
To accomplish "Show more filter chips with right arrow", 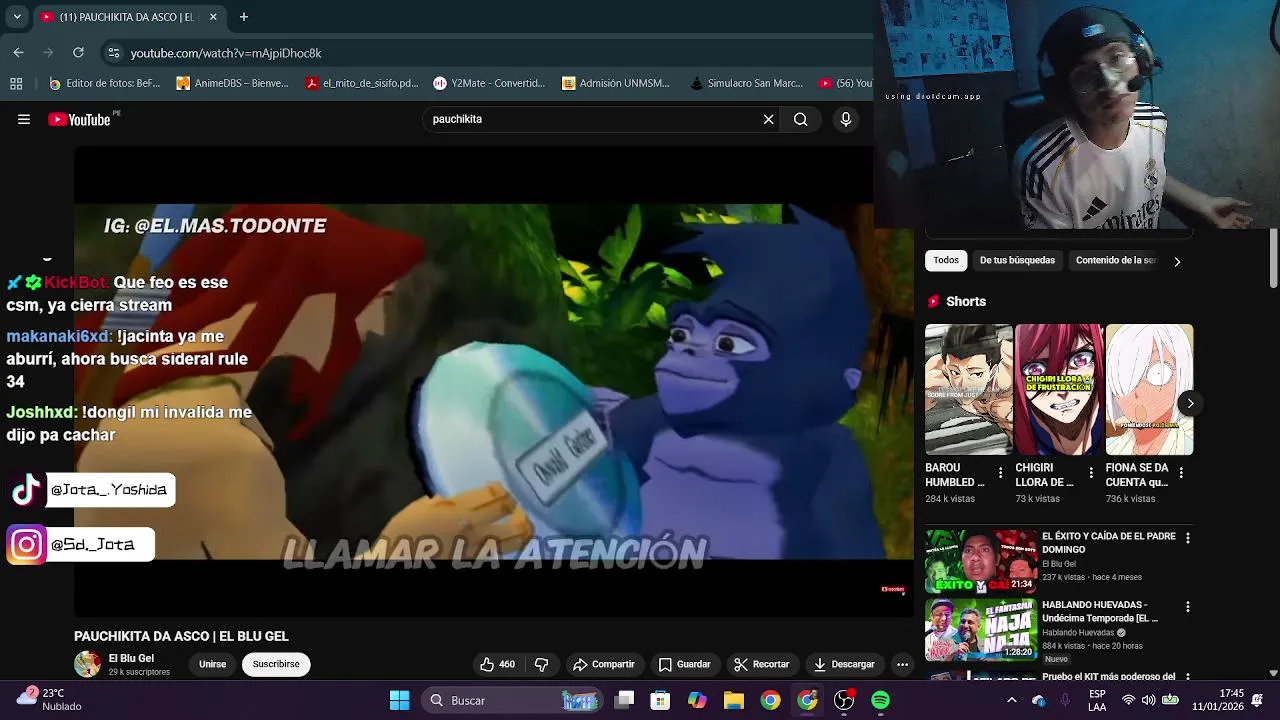I will coord(1177,261).
